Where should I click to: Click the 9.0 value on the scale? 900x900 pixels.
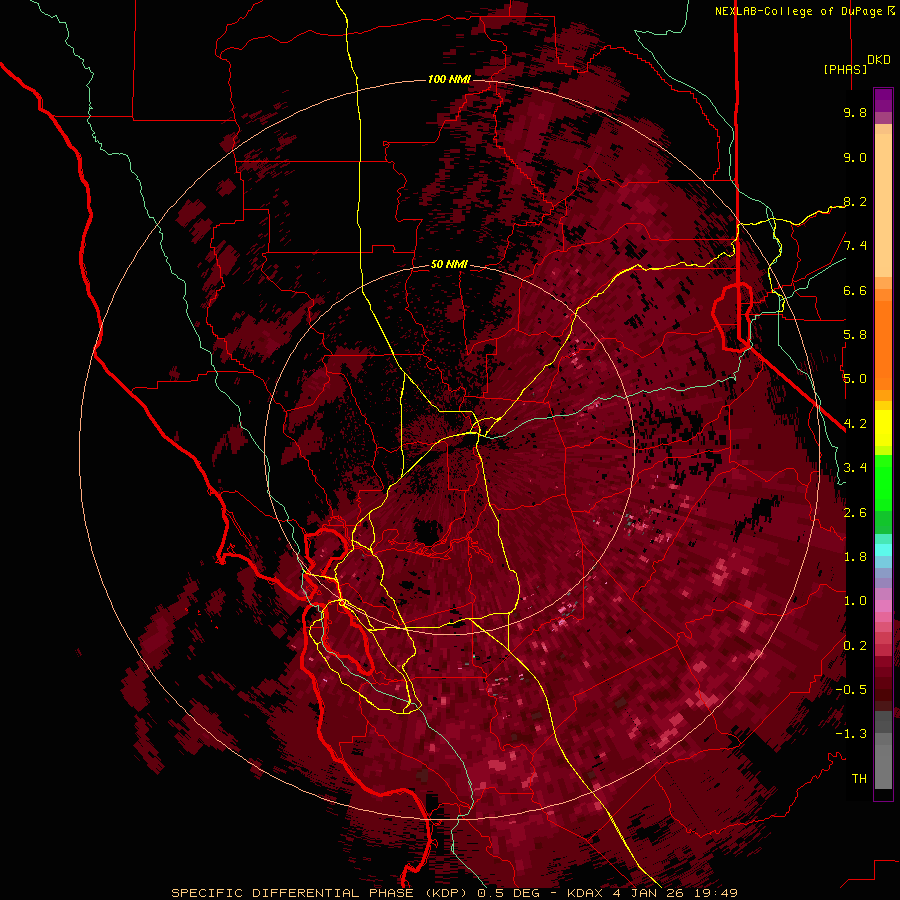tap(855, 157)
